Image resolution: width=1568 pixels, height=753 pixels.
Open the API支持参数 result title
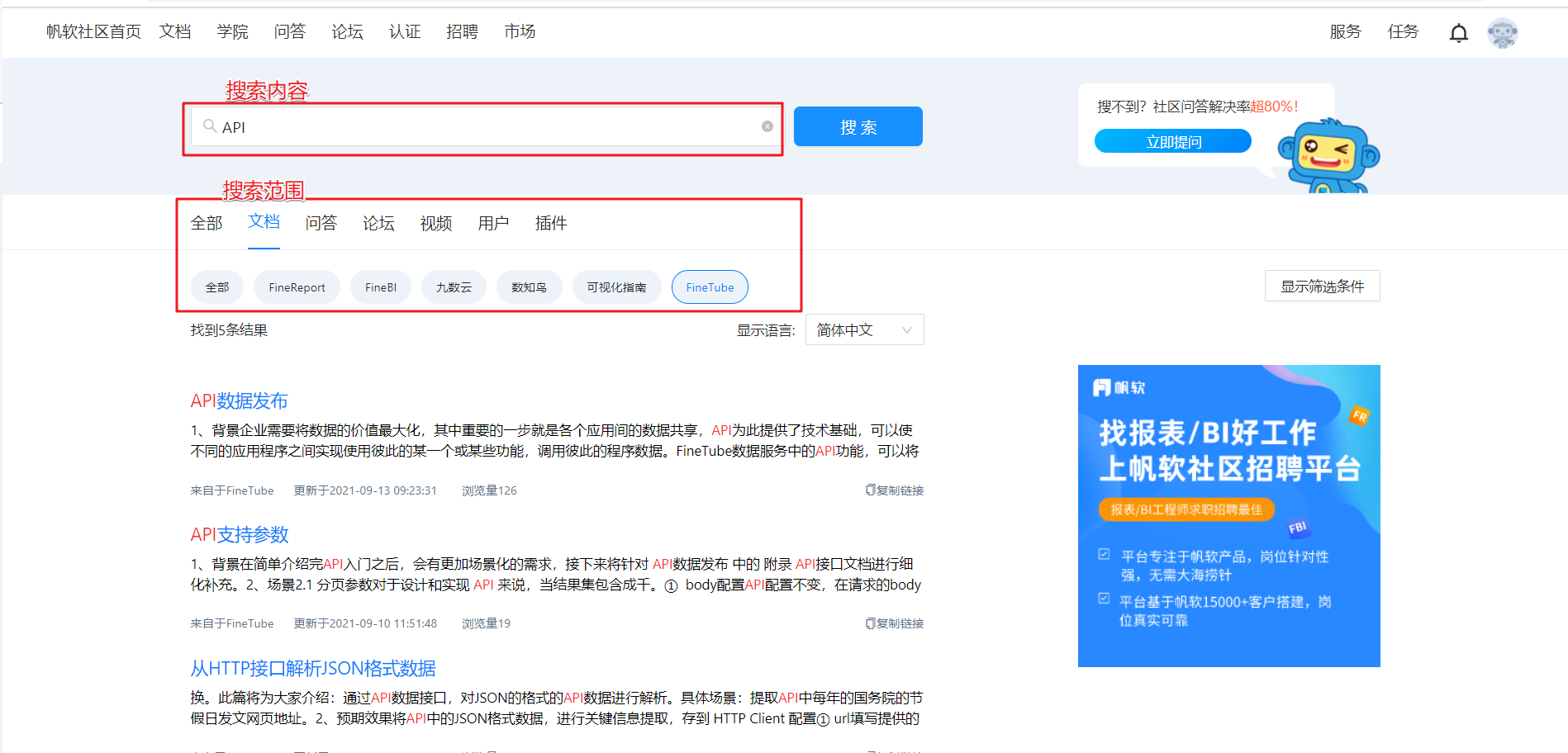coord(240,534)
